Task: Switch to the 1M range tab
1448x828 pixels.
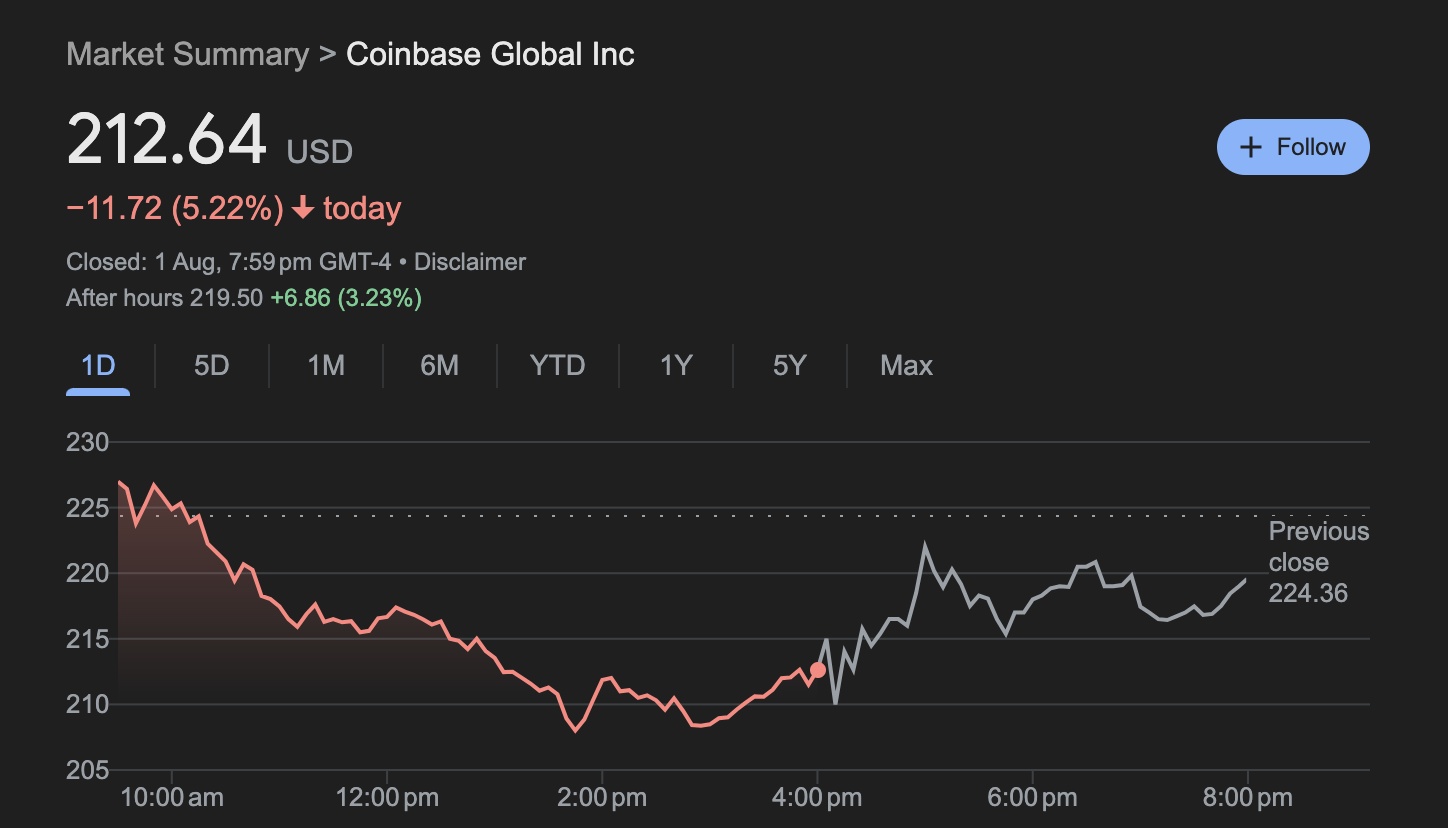Action: tap(326, 366)
